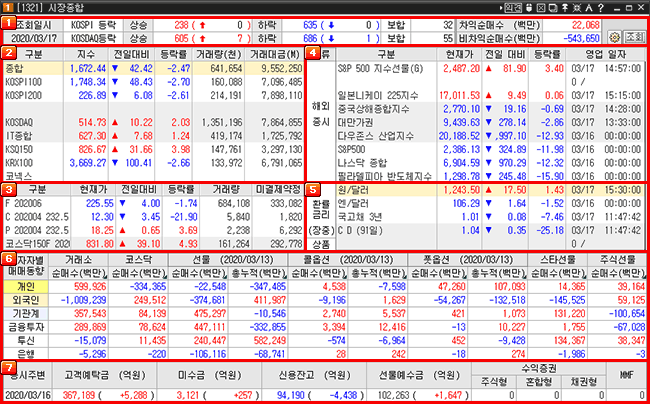
Task: Click 고객예탁금 value 367,189
Action: point(78,395)
